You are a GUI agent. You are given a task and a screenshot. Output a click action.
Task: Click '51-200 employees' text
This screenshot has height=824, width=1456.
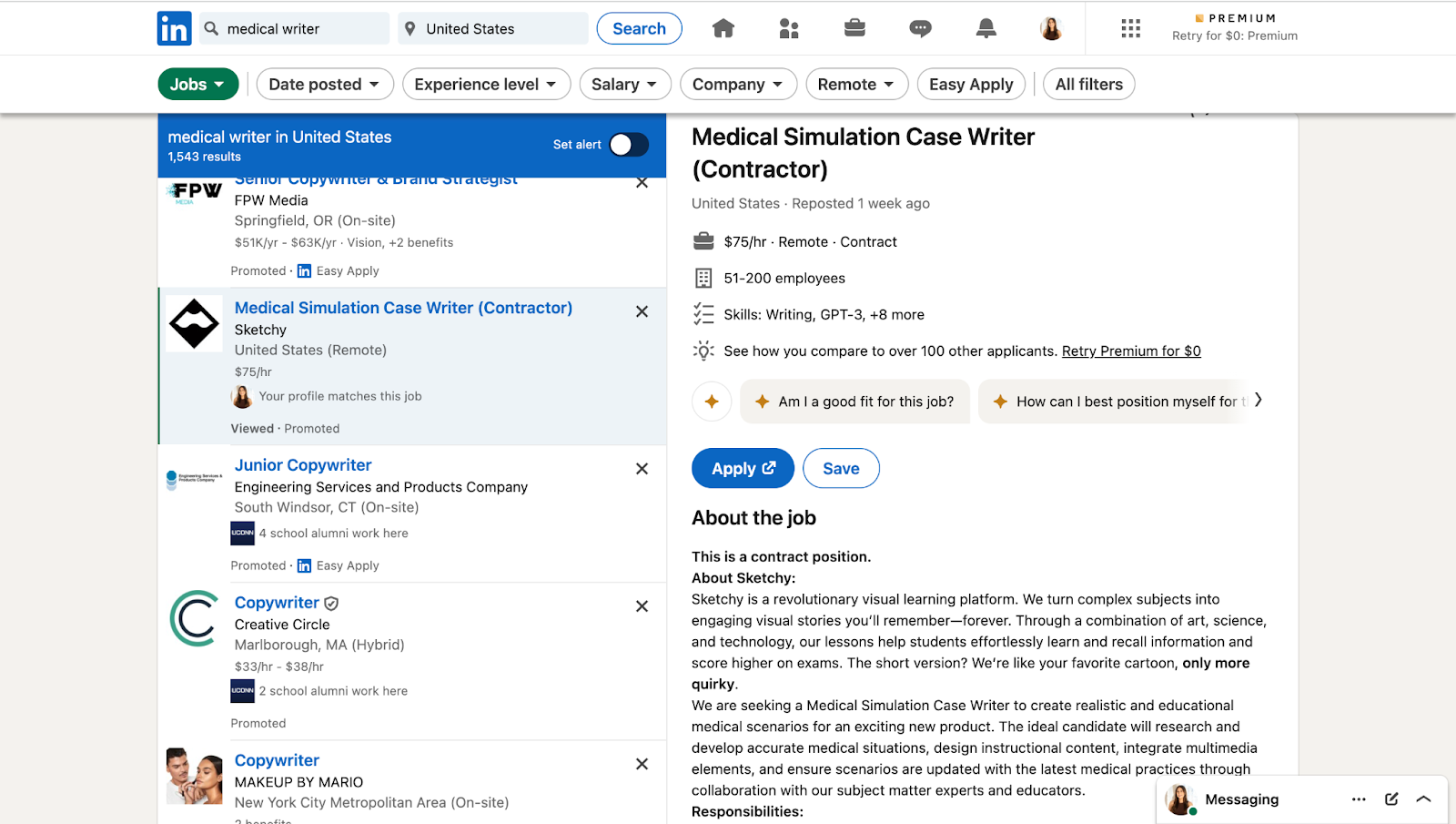(784, 279)
